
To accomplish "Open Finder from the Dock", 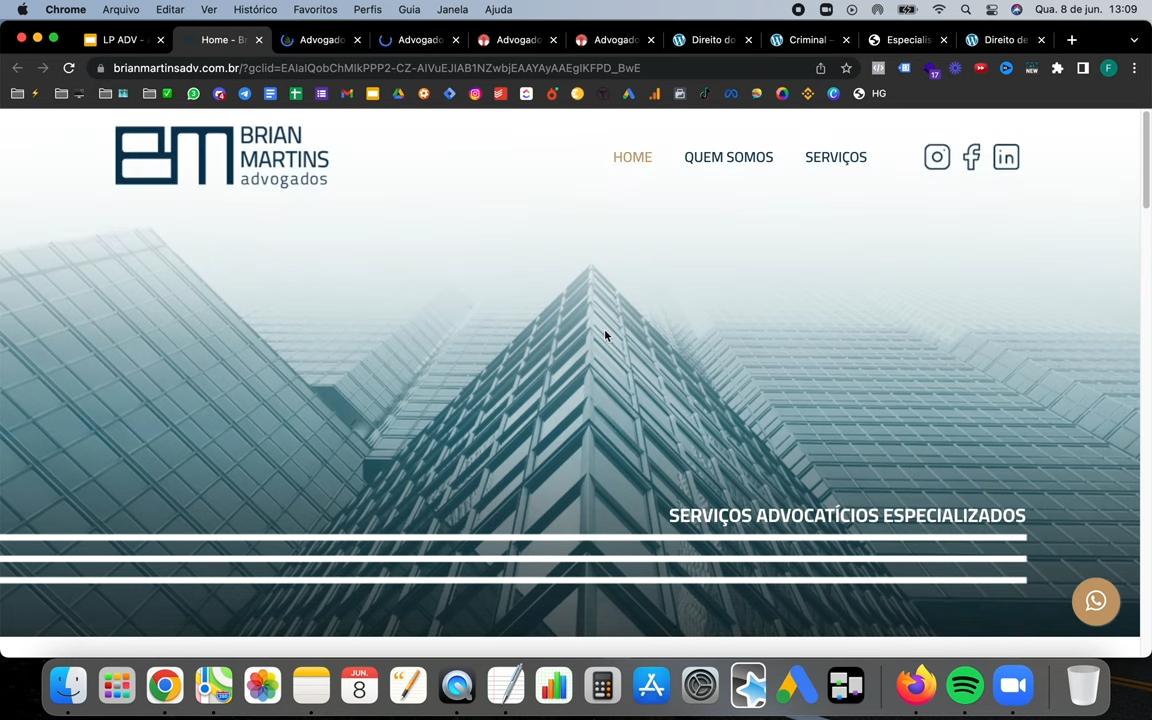I will (x=68, y=685).
